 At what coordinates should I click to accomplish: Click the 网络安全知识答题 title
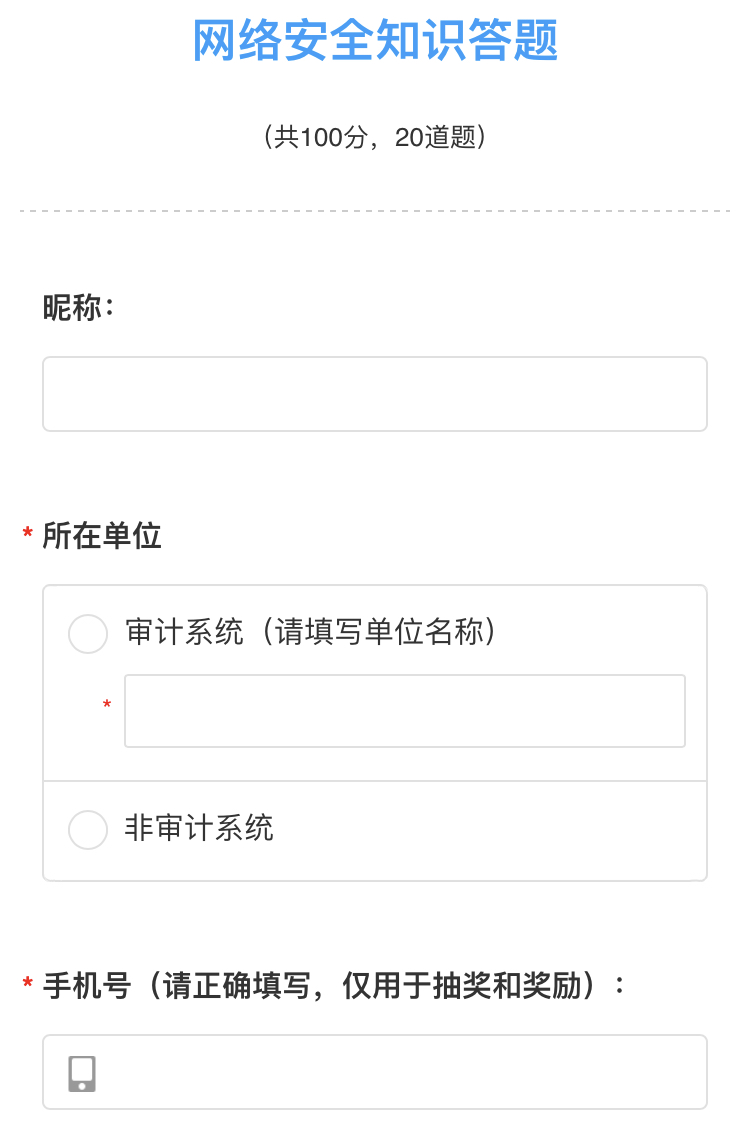click(375, 41)
